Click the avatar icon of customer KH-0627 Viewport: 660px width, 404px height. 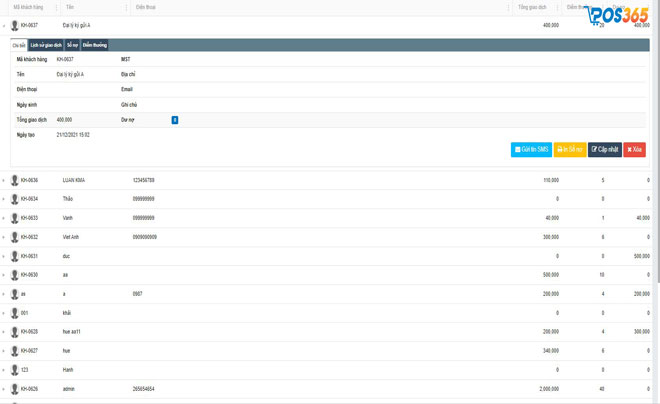click(15, 351)
